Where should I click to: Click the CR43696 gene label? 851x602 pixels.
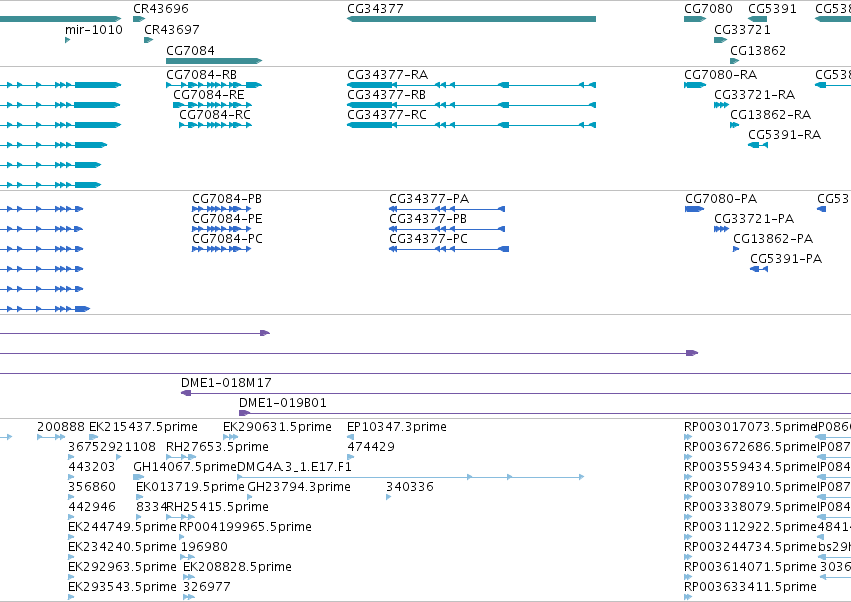click(x=161, y=9)
